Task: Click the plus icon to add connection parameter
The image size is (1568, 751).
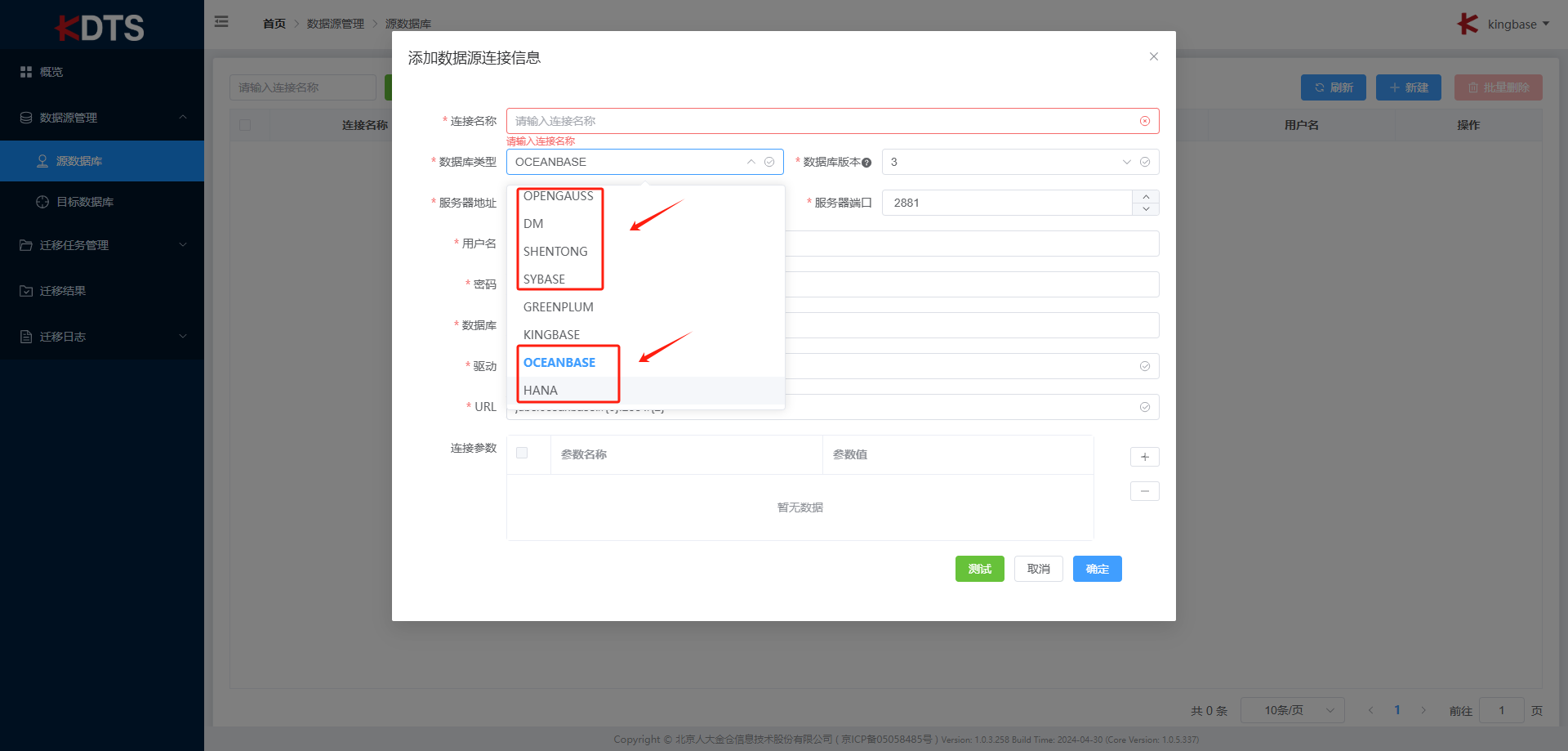Action: click(x=1144, y=457)
